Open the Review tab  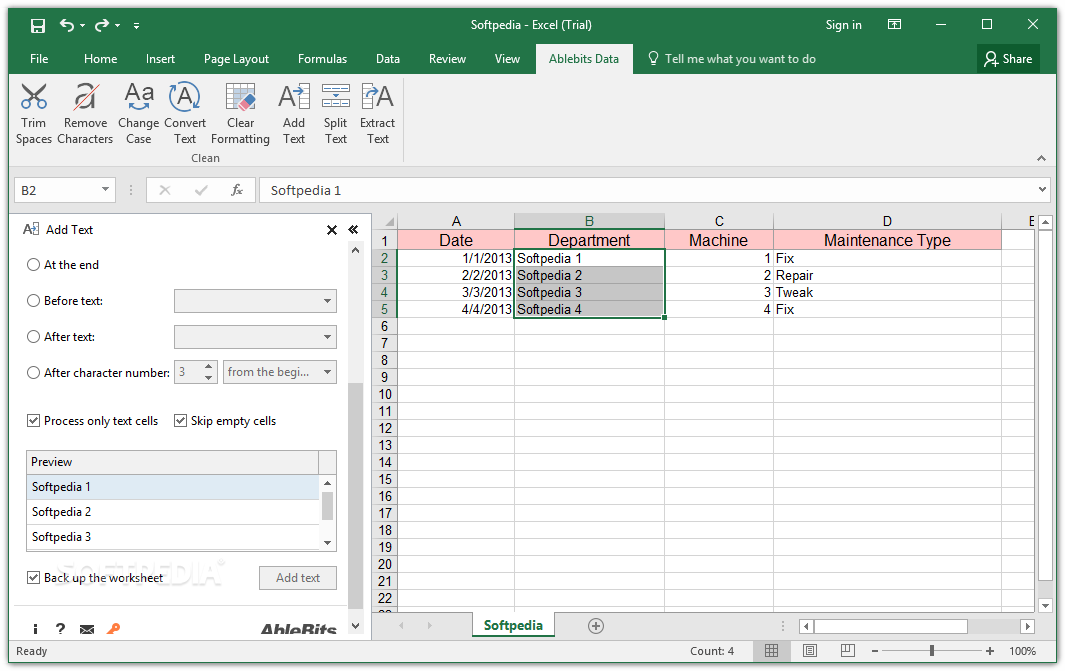(x=448, y=59)
